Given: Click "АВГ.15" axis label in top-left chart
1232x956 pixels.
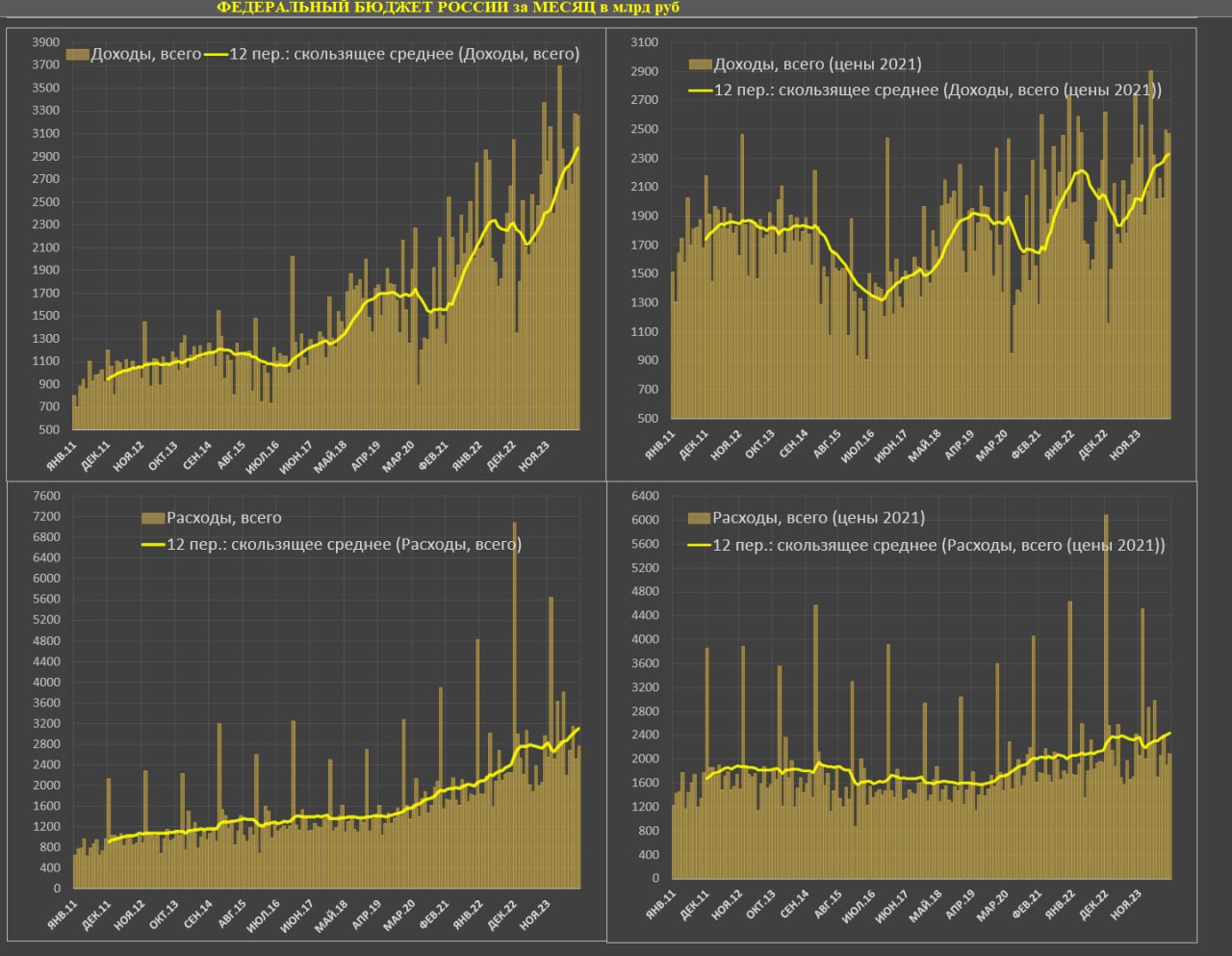Looking at the screenshot, I should (x=231, y=453).
